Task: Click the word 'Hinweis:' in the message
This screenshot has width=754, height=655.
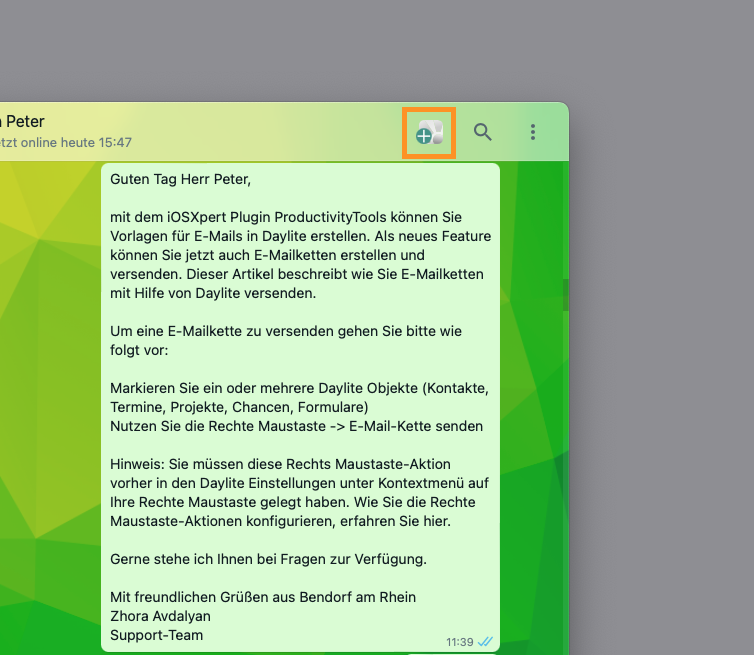Action: (x=138, y=464)
